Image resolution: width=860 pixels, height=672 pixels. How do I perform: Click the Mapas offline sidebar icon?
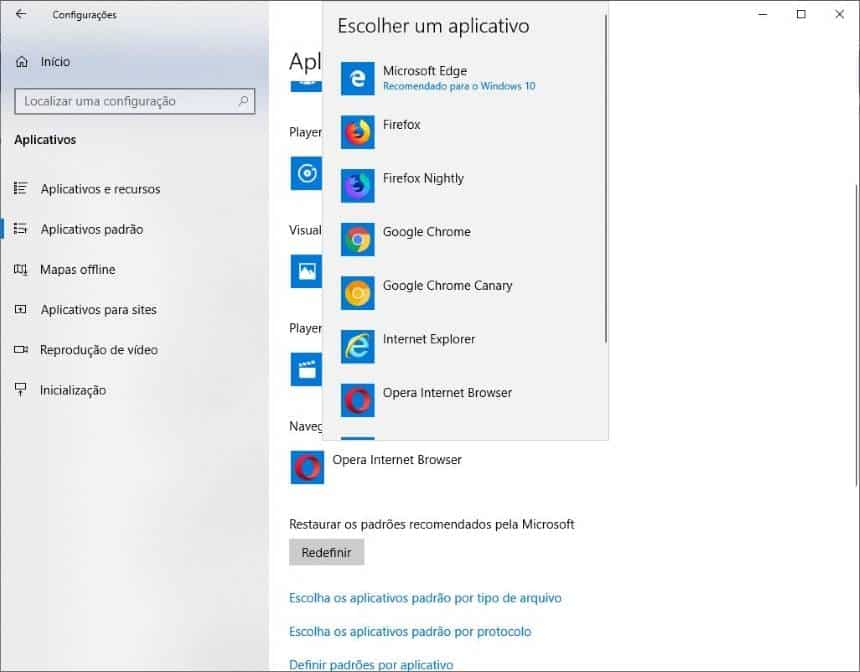tap(20, 269)
